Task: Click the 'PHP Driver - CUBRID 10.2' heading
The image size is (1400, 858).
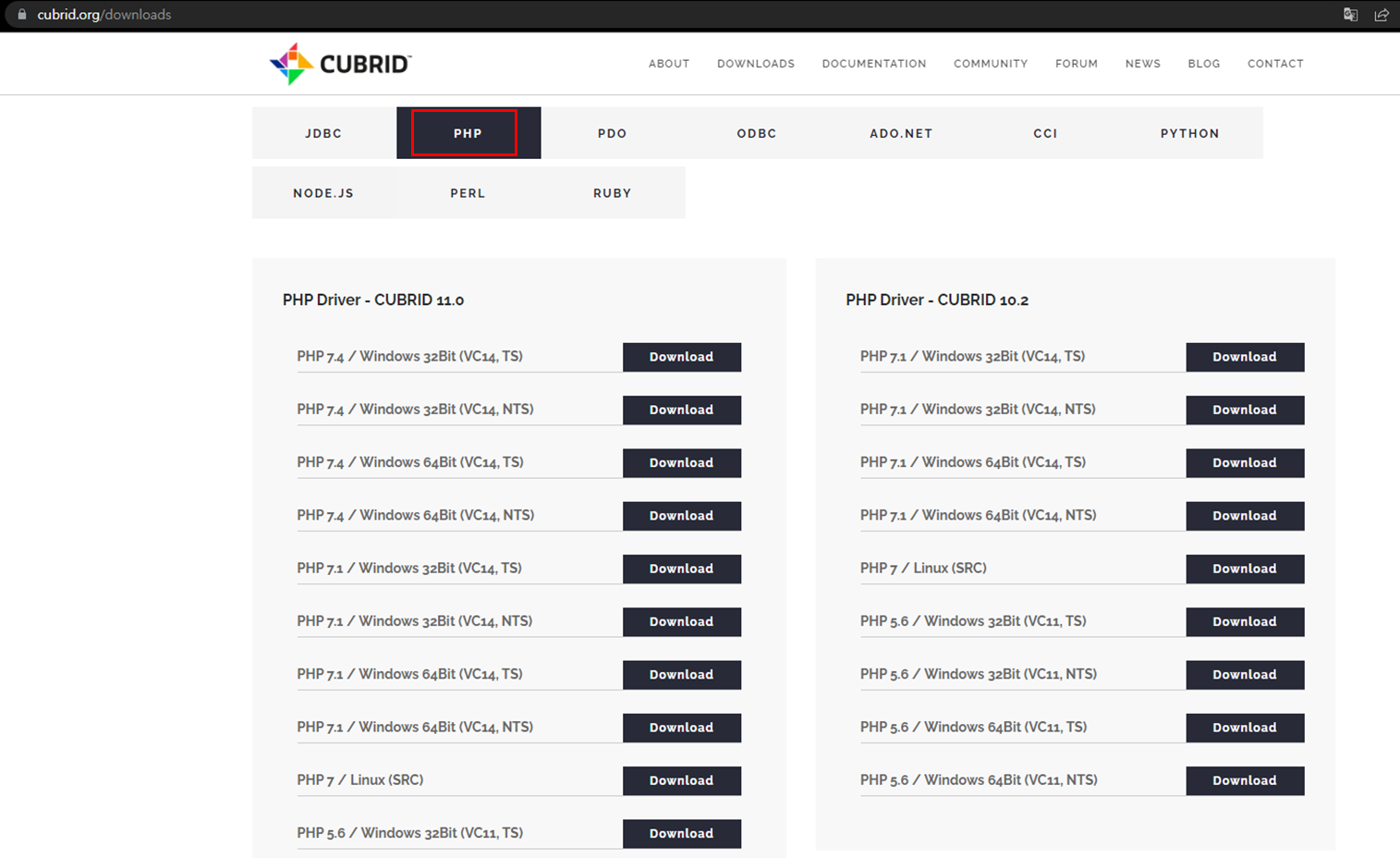Action: pyautogui.click(x=937, y=300)
